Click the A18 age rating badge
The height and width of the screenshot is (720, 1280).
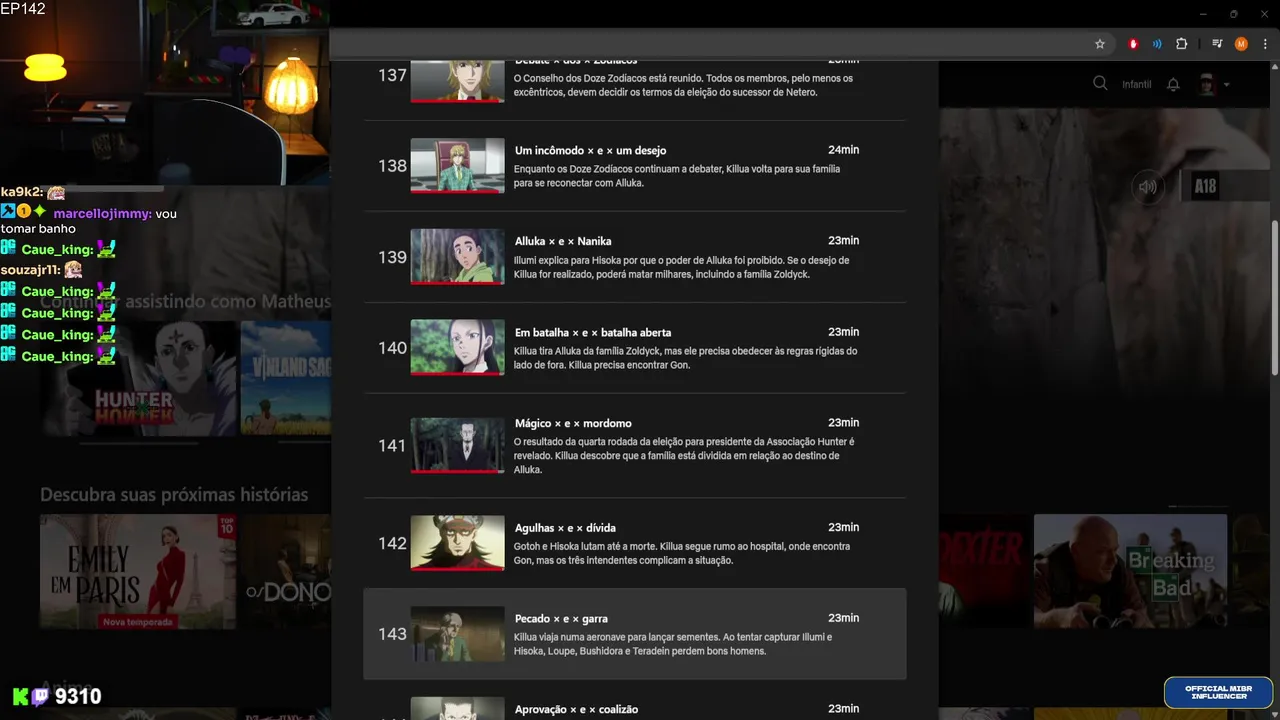coord(1205,186)
